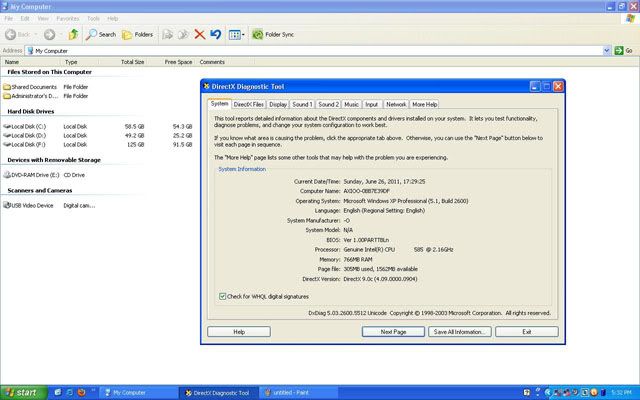Screen dimensions: 640x400
Task: Select DVD-RAM Drive (E:)
Action: coord(31,175)
